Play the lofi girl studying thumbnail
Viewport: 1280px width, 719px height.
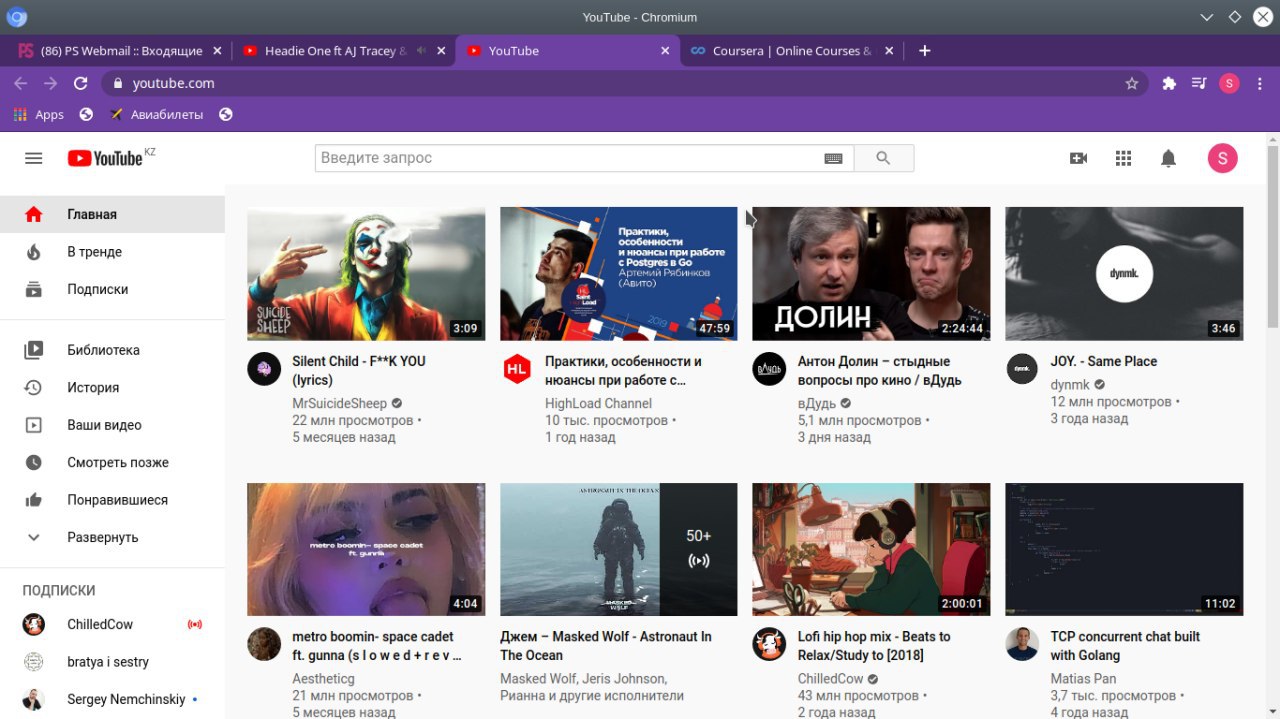pos(871,549)
